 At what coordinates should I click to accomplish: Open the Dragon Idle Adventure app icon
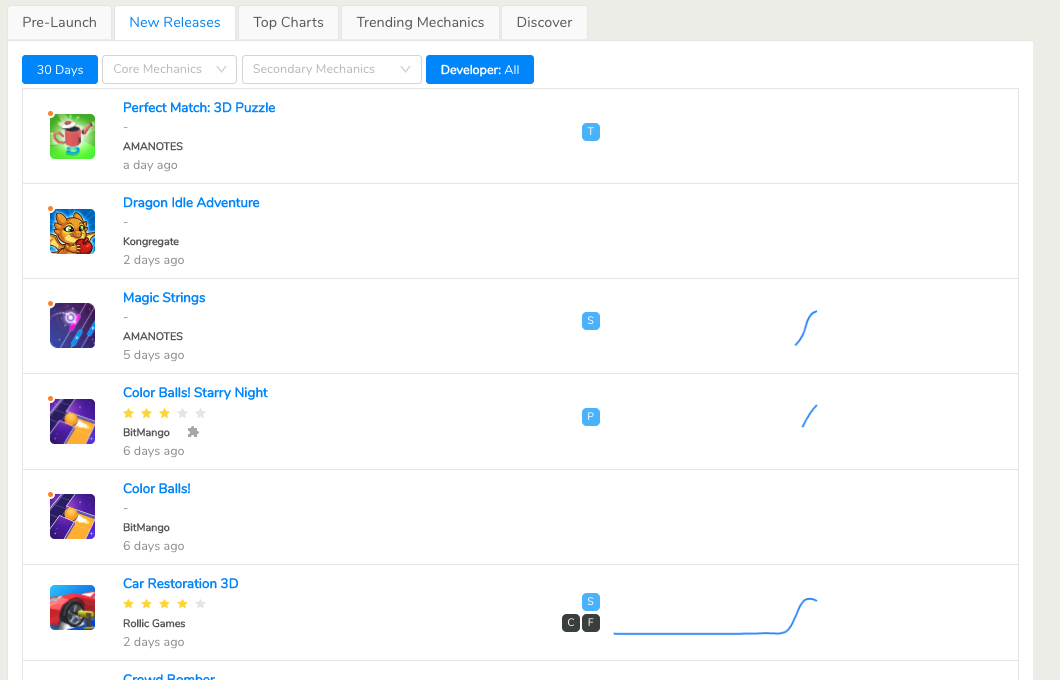[x=72, y=231]
